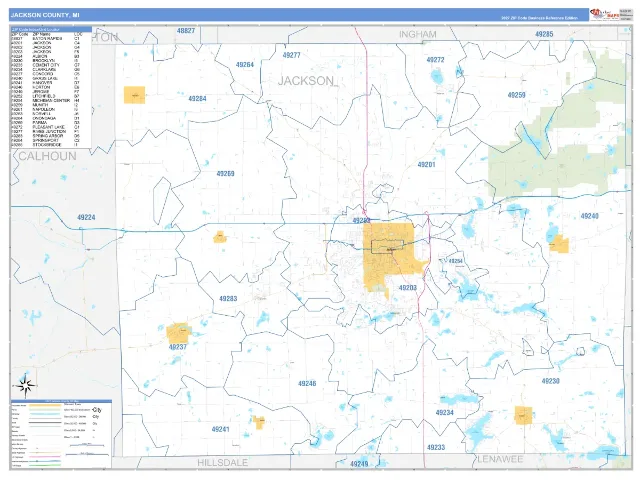Select the RIVES JUNCTION row in index
The height and width of the screenshot is (480, 640).
click(x=47, y=131)
